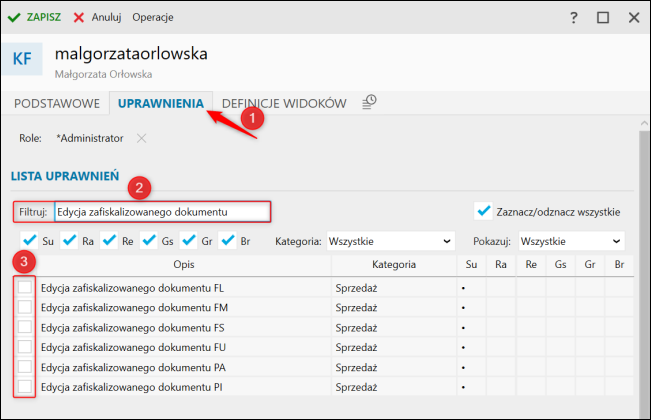Viewport: 651px width, 420px height.
Task: Uncheck the Gr filter checkbox
Action: pos(188,241)
